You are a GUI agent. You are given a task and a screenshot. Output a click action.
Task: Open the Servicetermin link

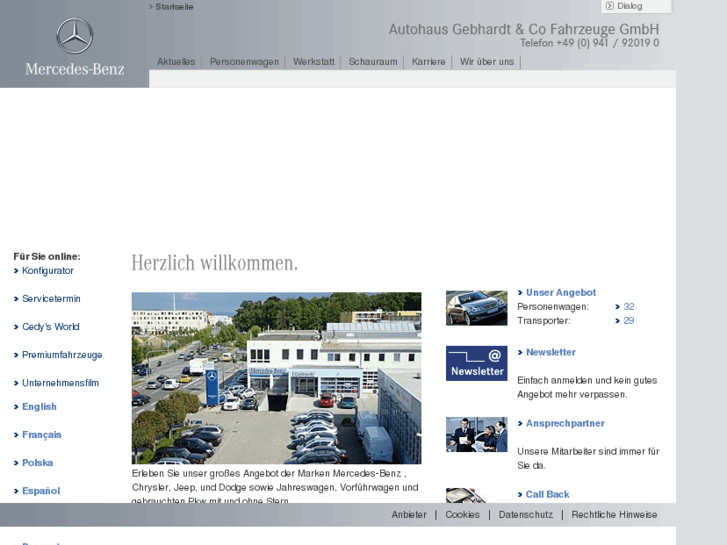click(51, 299)
